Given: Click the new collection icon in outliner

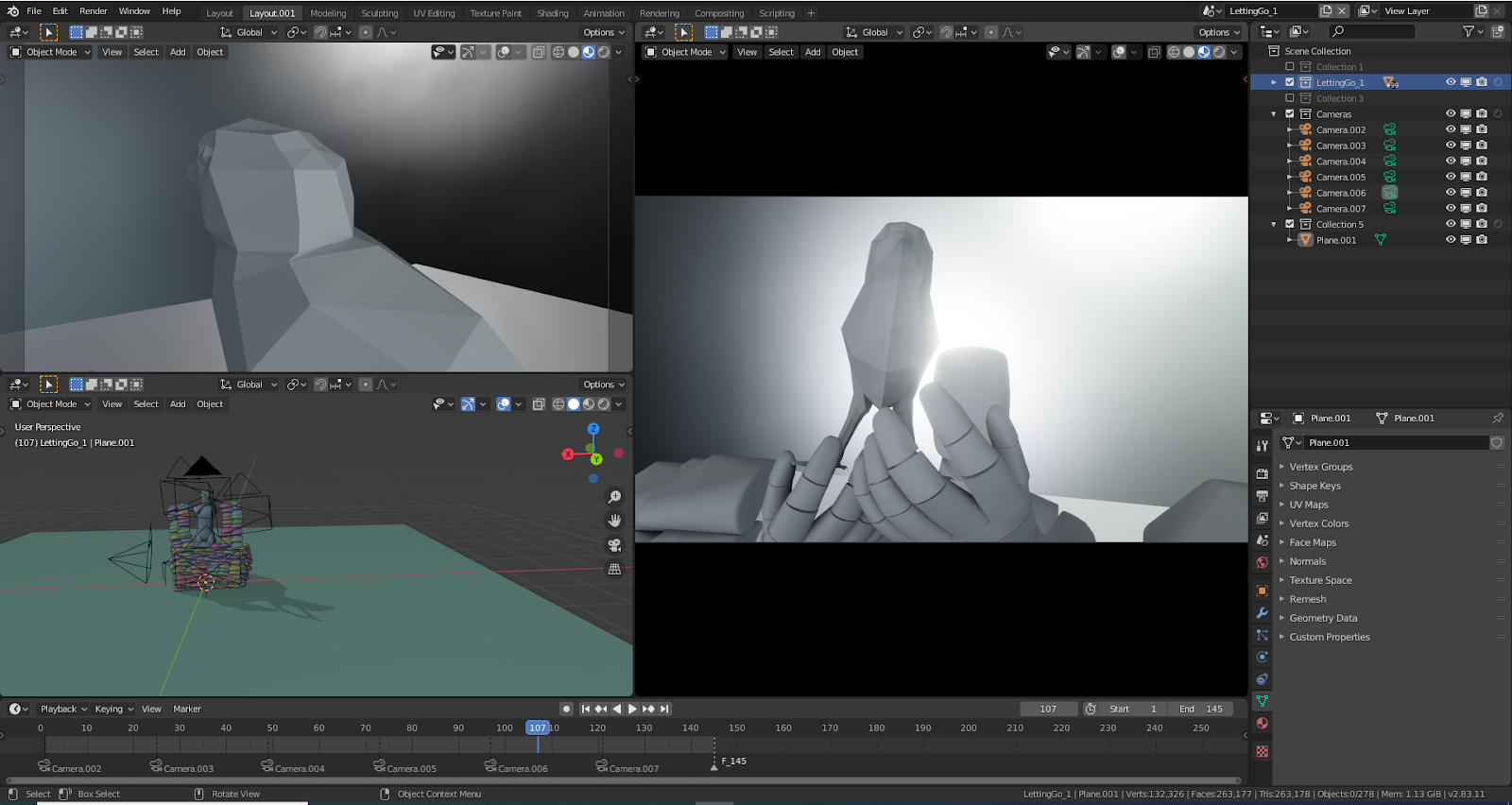Looking at the screenshot, I should click(x=1498, y=31).
